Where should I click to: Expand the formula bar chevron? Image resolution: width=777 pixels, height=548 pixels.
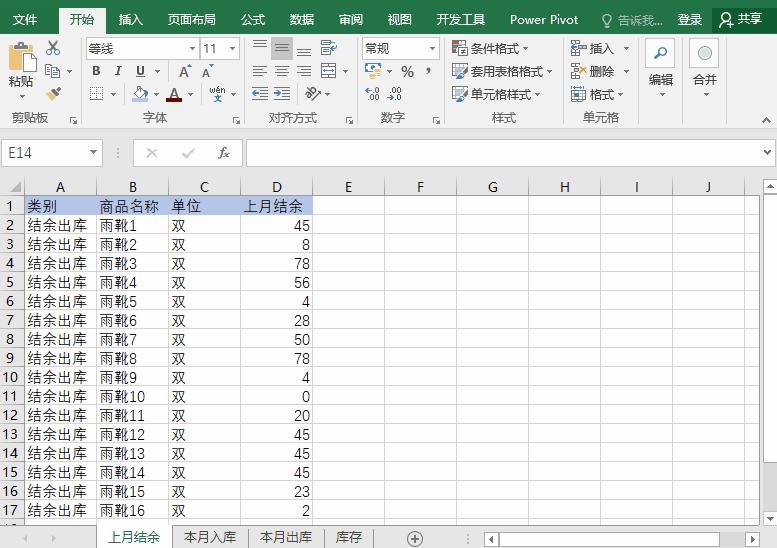pyautogui.click(x=768, y=152)
